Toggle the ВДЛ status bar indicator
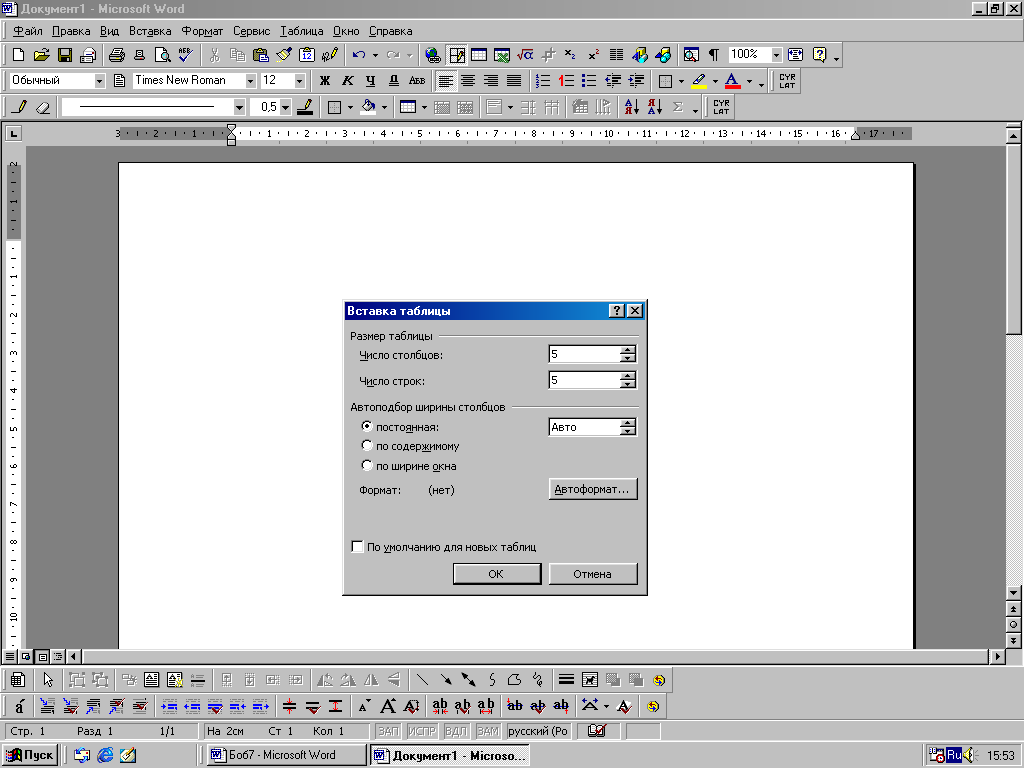Viewport: 1024px width, 768px height. pos(456,731)
